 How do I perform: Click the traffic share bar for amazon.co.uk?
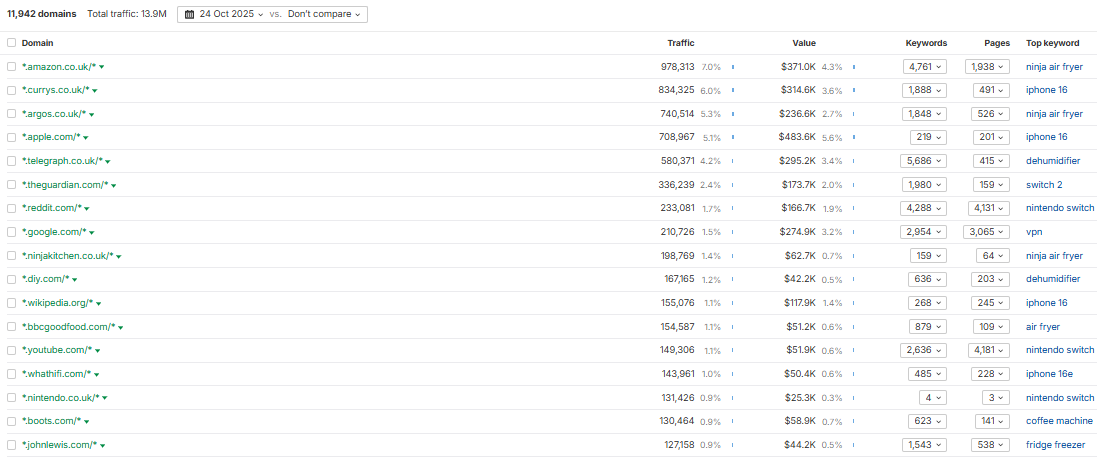tap(732, 67)
